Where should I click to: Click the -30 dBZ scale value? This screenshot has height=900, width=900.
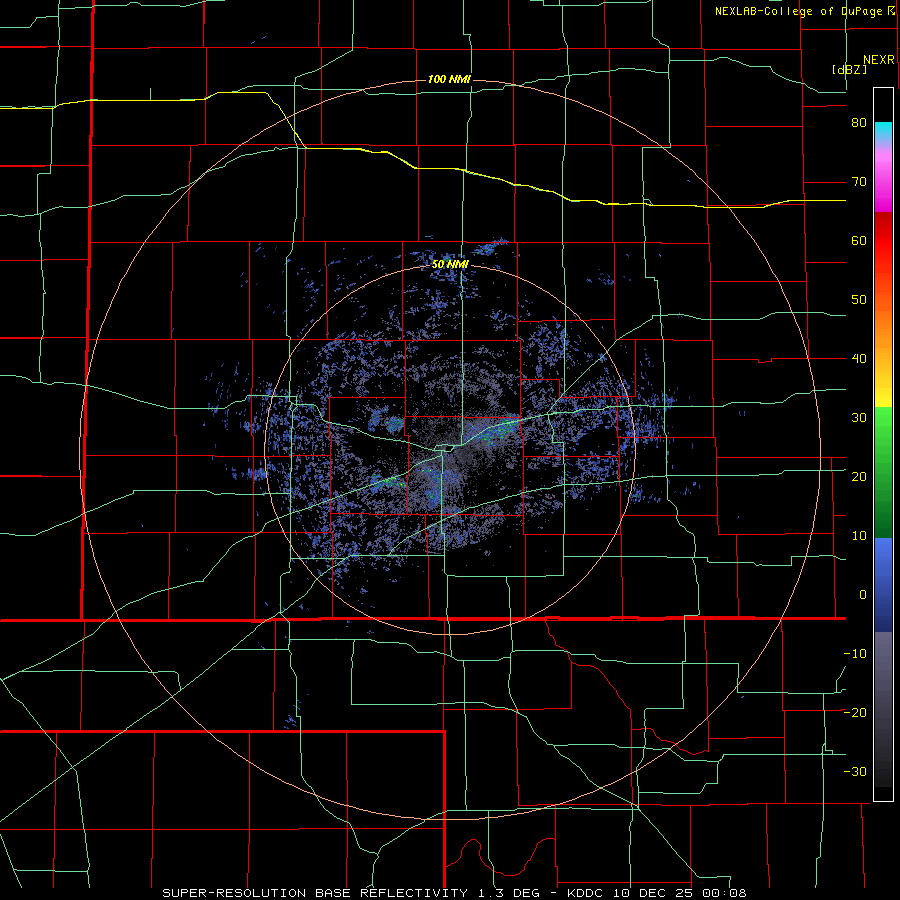tap(855, 772)
